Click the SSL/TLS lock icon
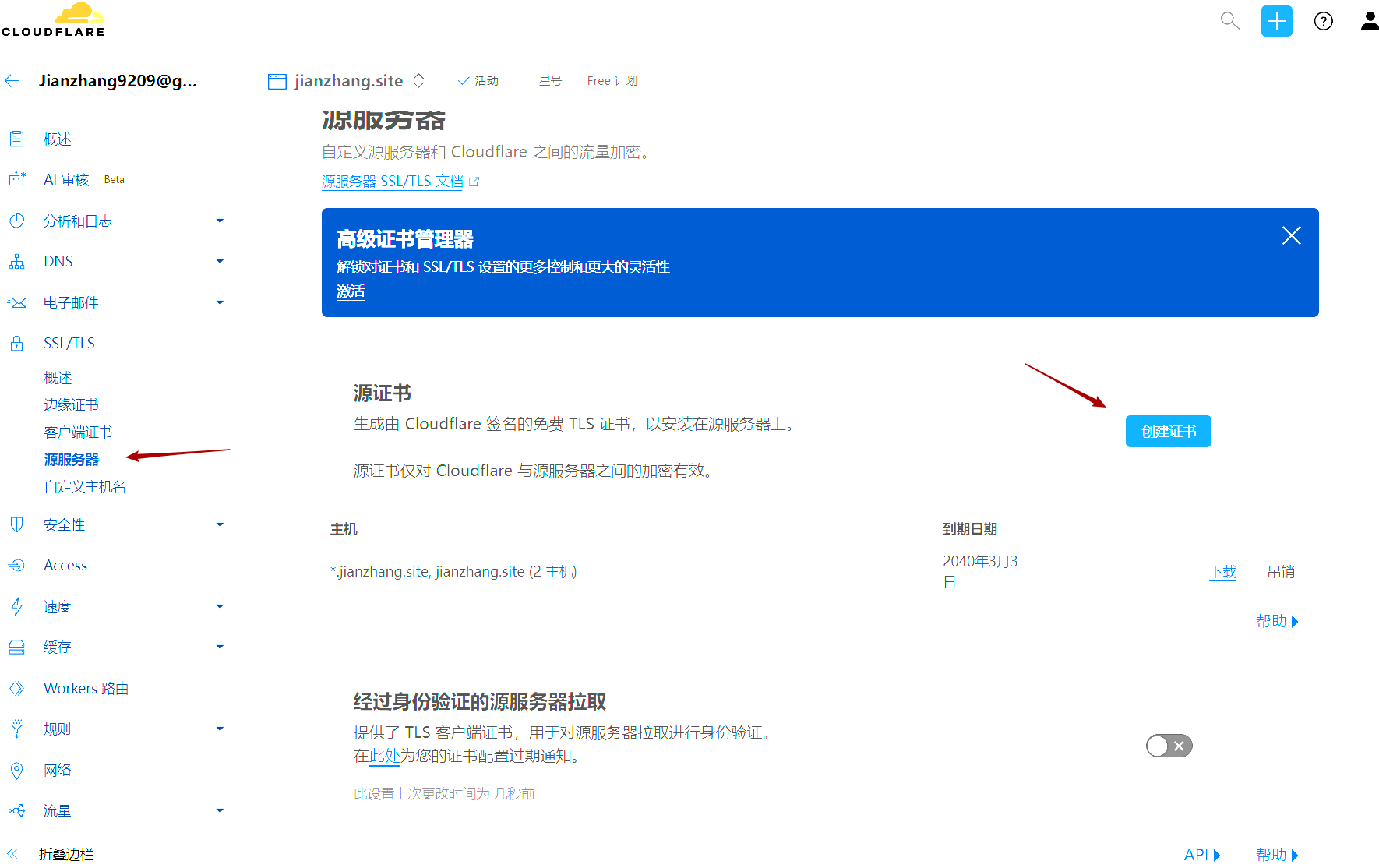The width and height of the screenshot is (1379, 868). tap(16, 344)
